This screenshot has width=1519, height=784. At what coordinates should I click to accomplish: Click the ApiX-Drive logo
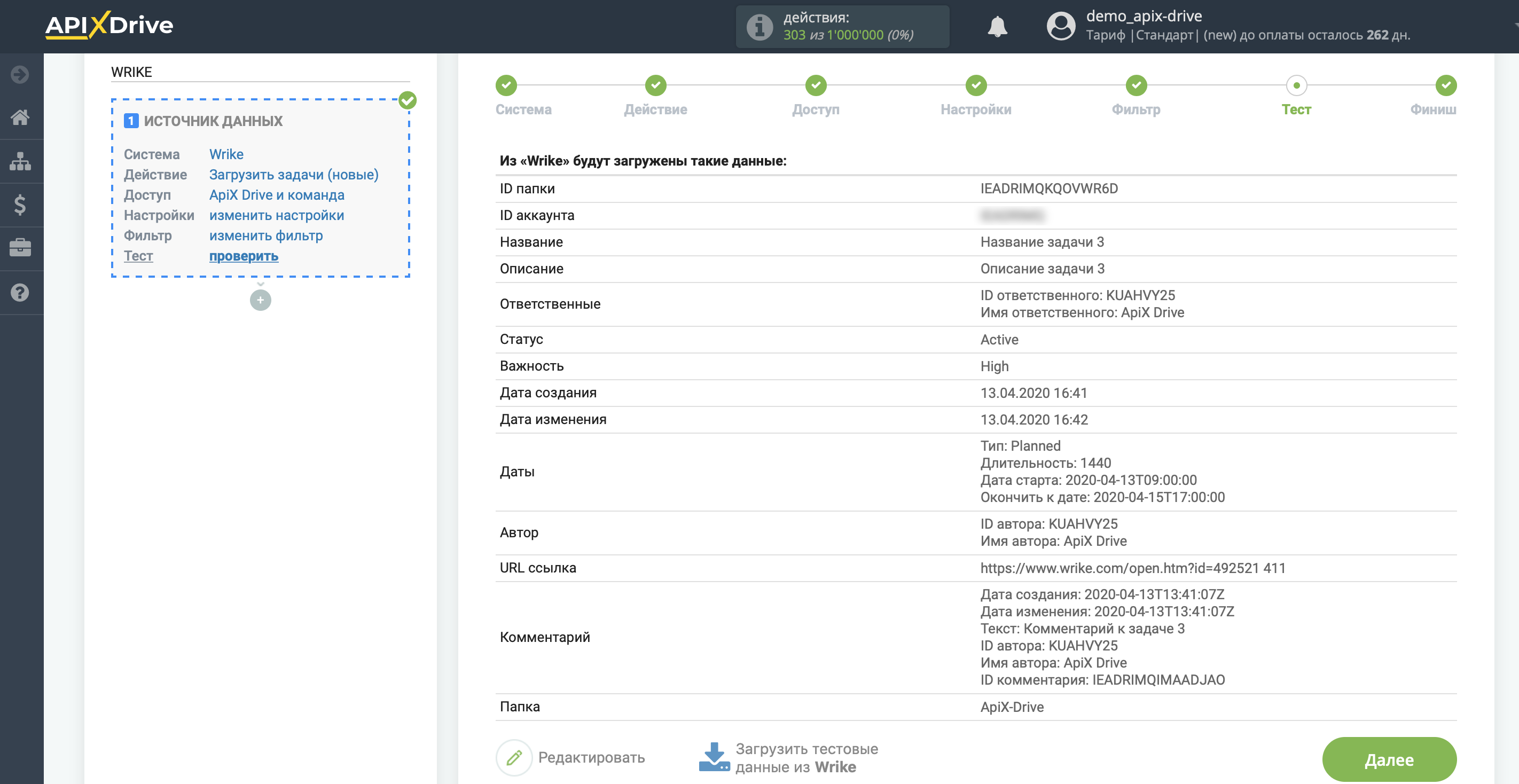(x=109, y=25)
